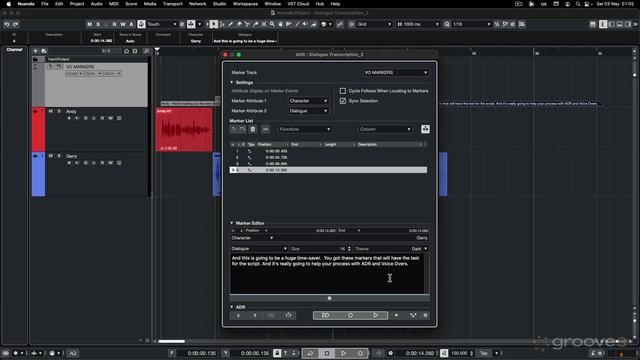The image size is (640, 360).
Task: Click the insert marker icon in Marker List
Action: (x=234, y=129)
